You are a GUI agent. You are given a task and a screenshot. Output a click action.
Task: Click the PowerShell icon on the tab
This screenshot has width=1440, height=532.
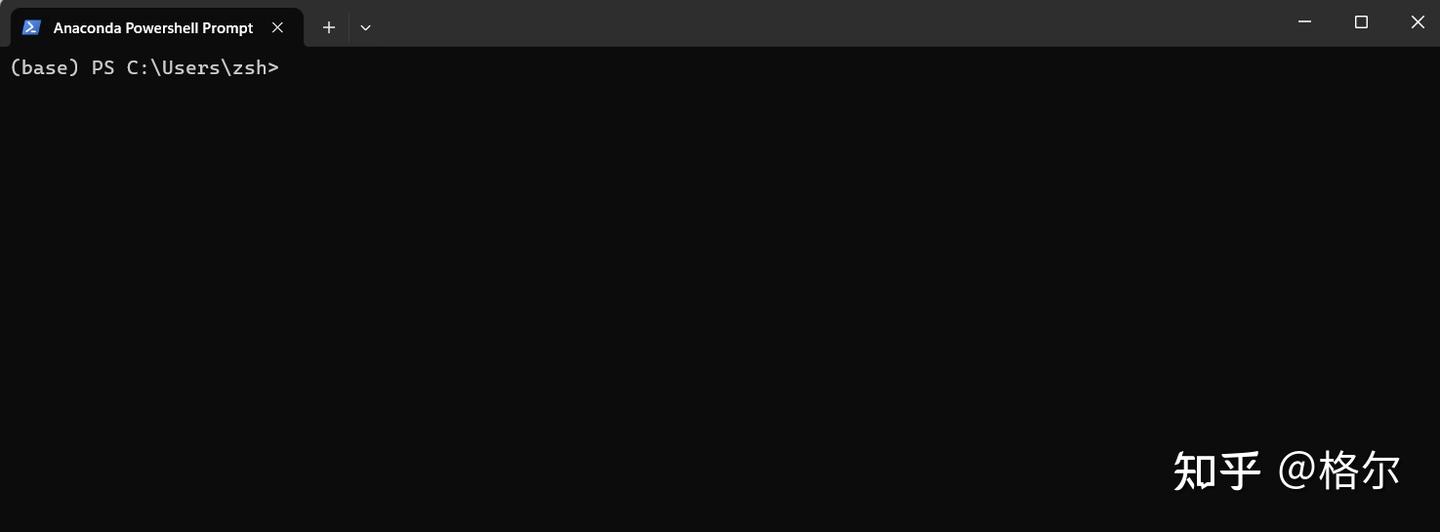tap(31, 27)
